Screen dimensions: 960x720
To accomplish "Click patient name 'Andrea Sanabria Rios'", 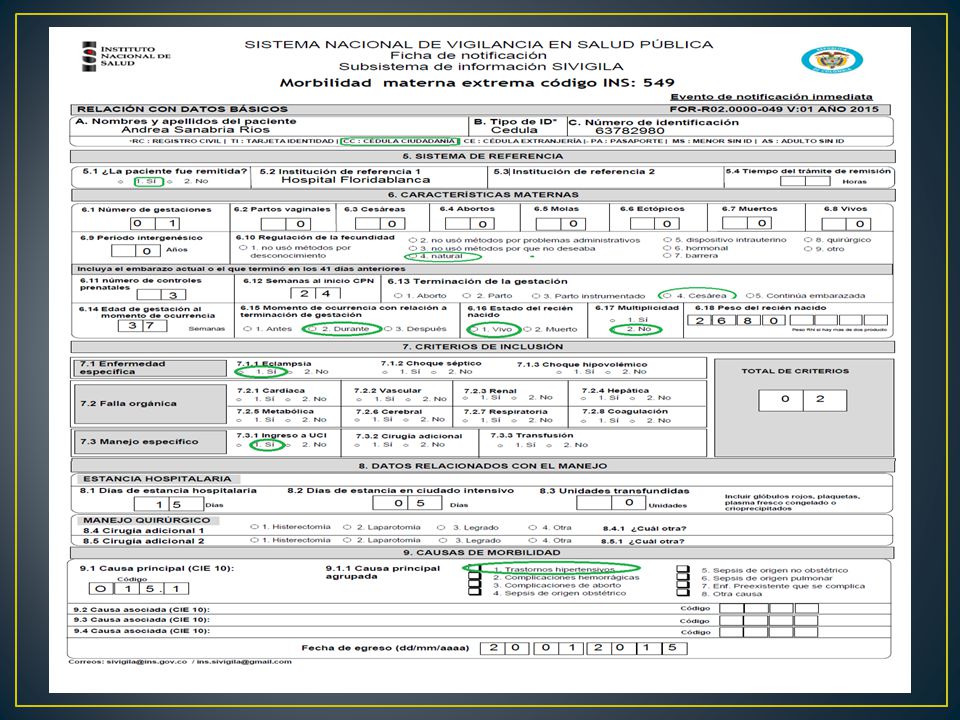I will 195,130.
